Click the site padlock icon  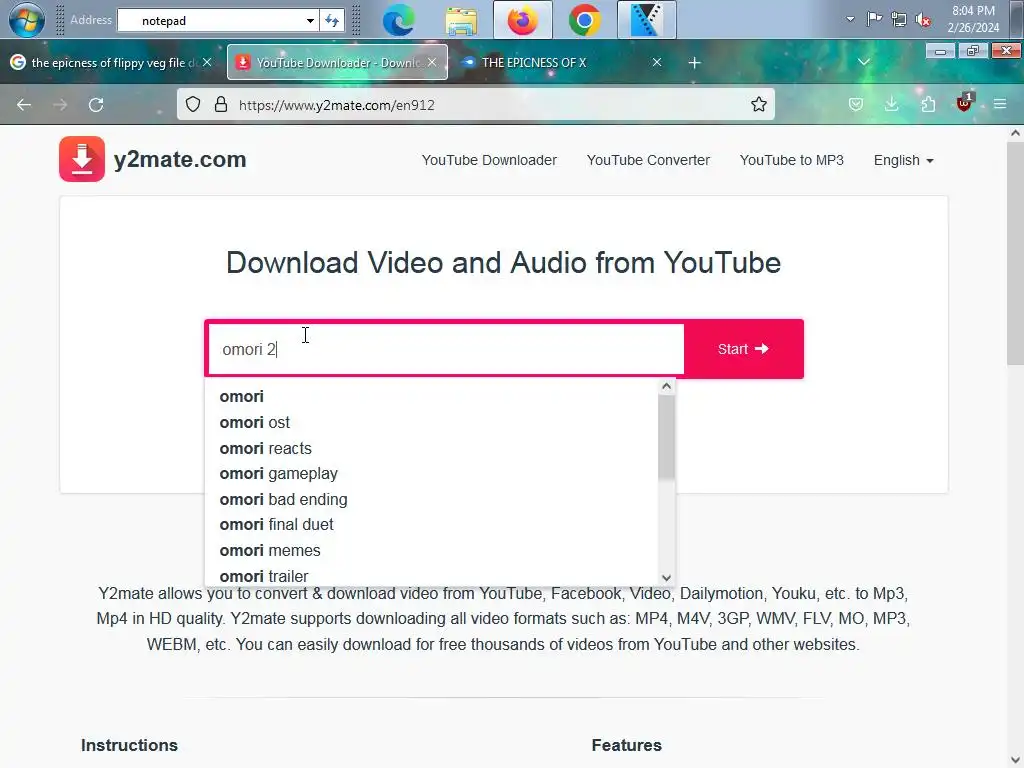point(221,104)
